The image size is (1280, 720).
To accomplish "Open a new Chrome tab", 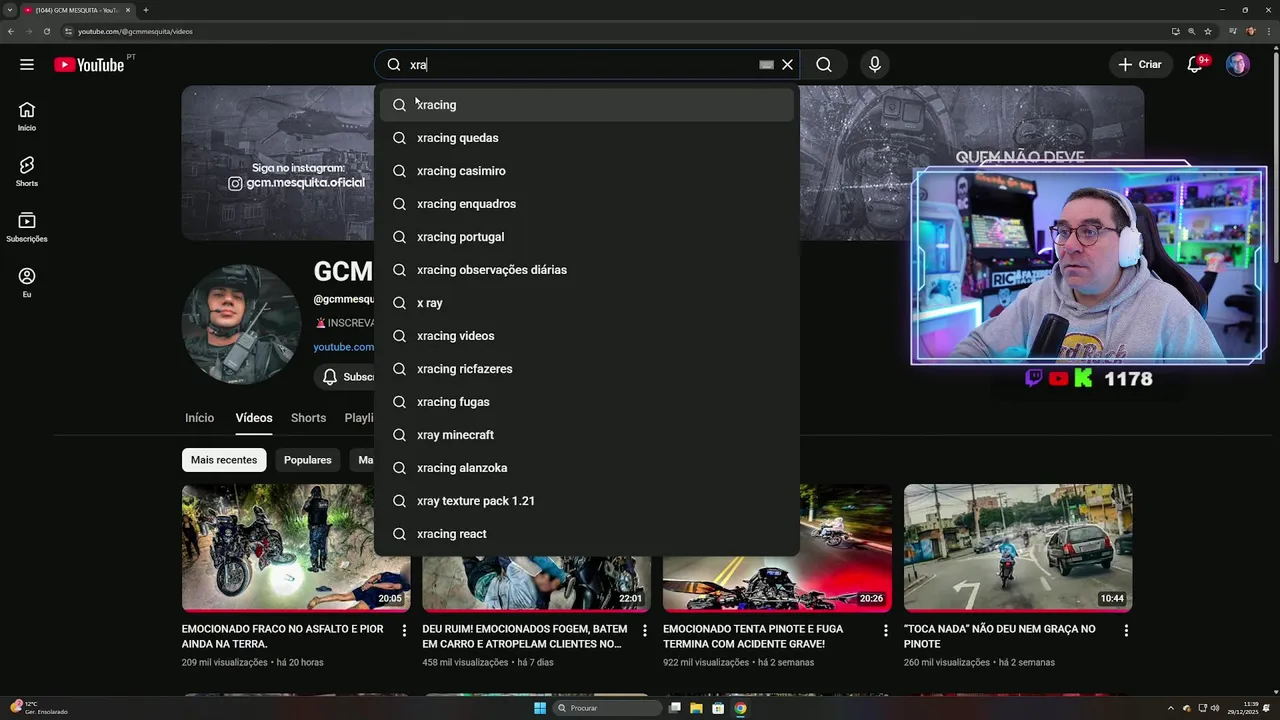I will tap(146, 10).
